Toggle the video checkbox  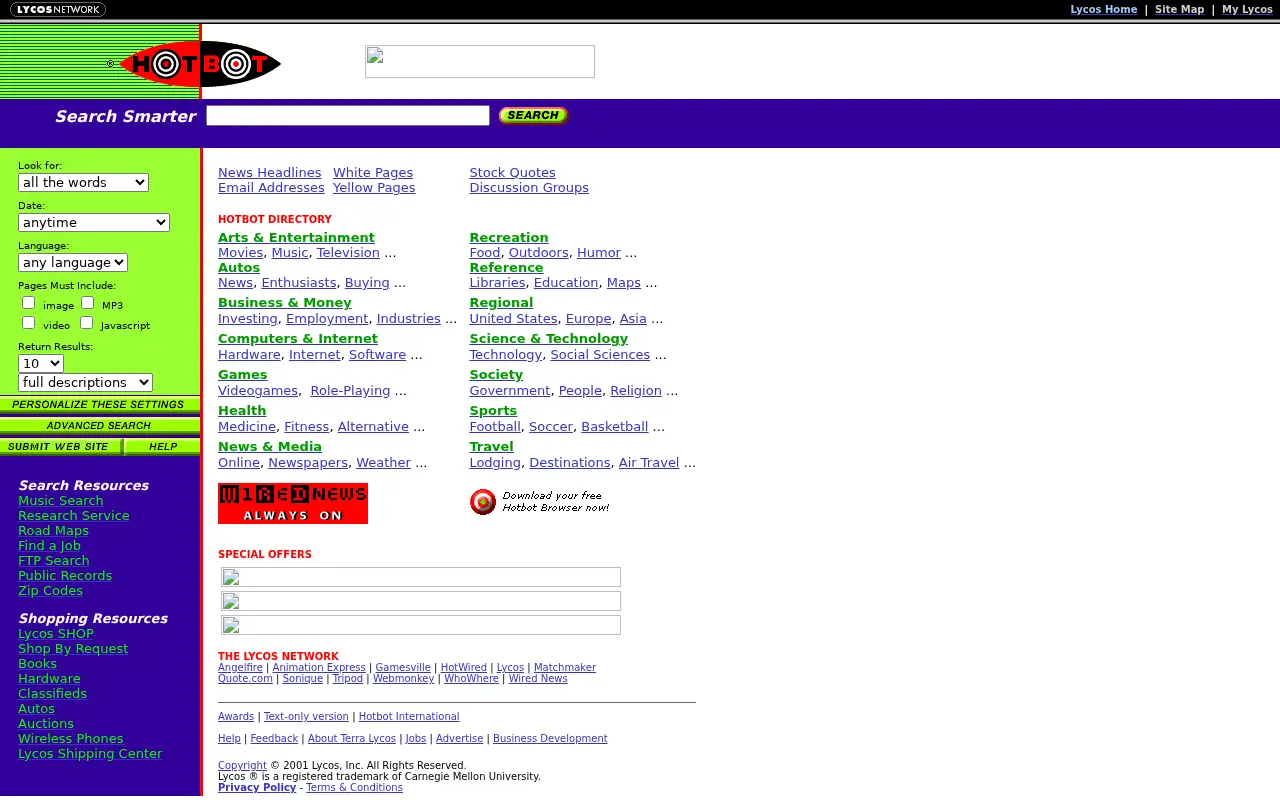[29, 323]
